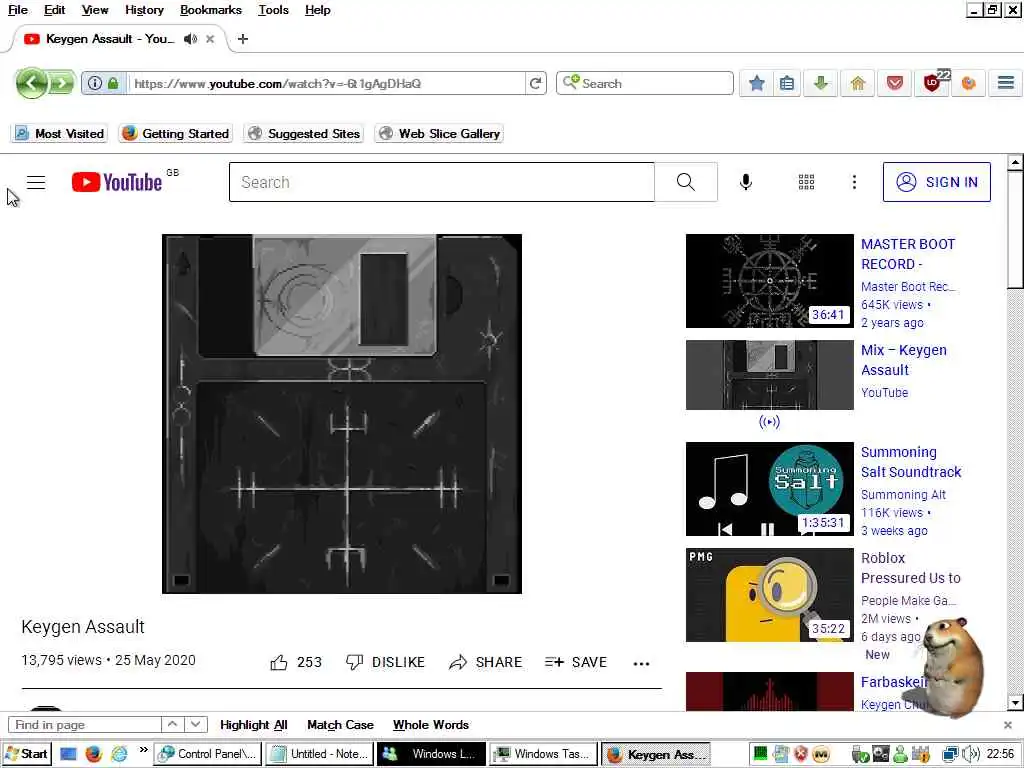Open the Edit menu
The height and width of the screenshot is (768, 1024).
tap(54, 10)
